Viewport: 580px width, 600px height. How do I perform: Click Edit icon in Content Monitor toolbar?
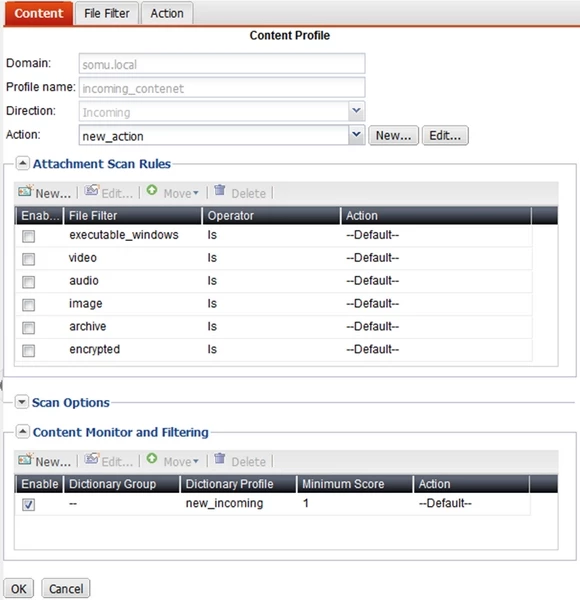(92, 458)
